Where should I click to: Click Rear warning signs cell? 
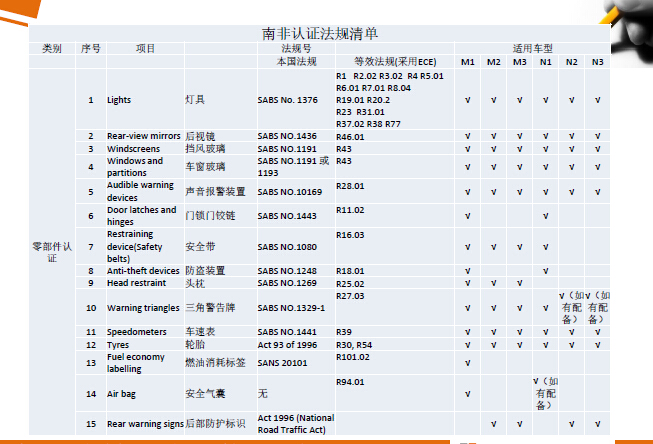click(145, 424)
